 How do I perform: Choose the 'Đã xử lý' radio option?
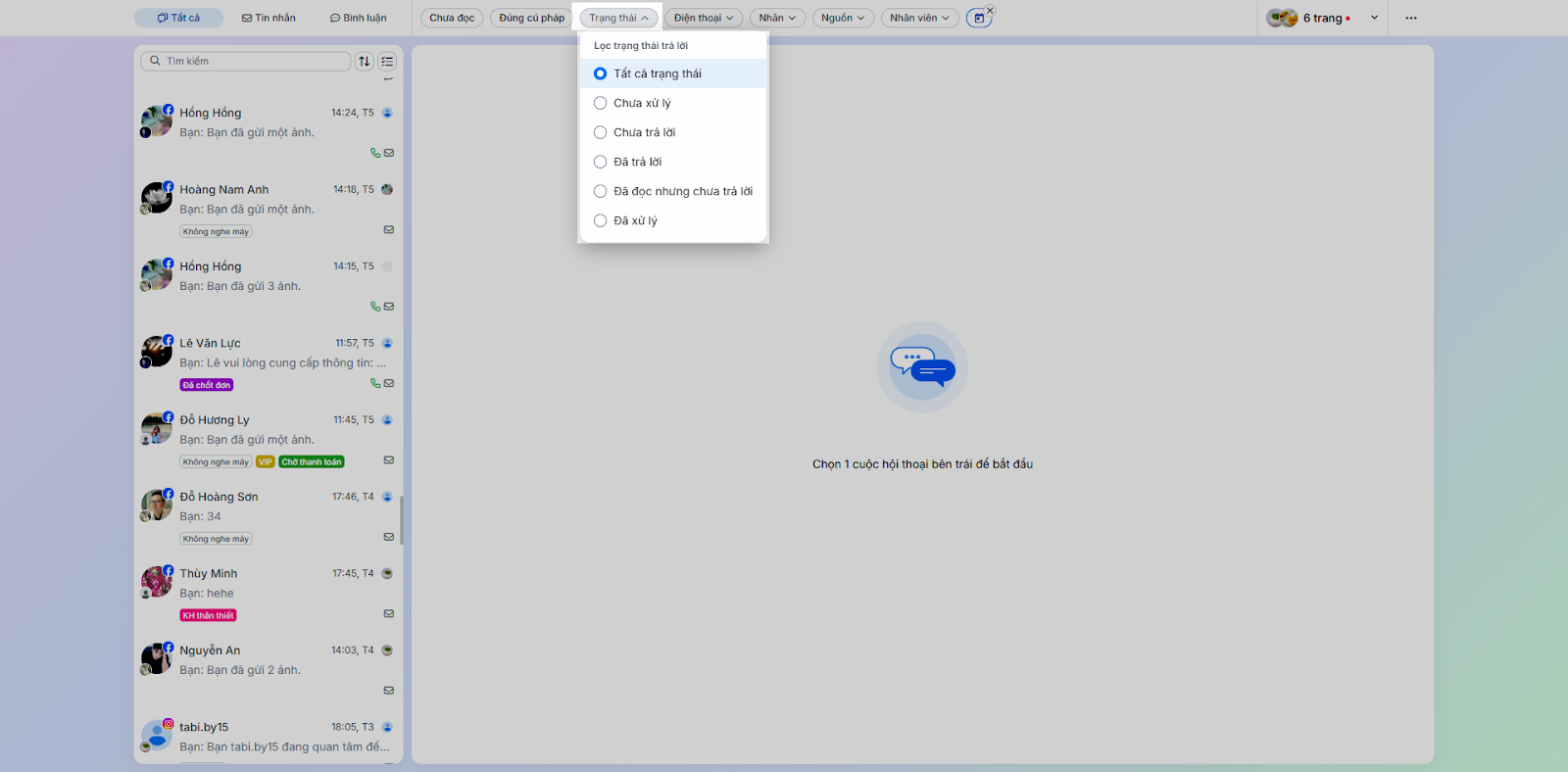(673, 220)
